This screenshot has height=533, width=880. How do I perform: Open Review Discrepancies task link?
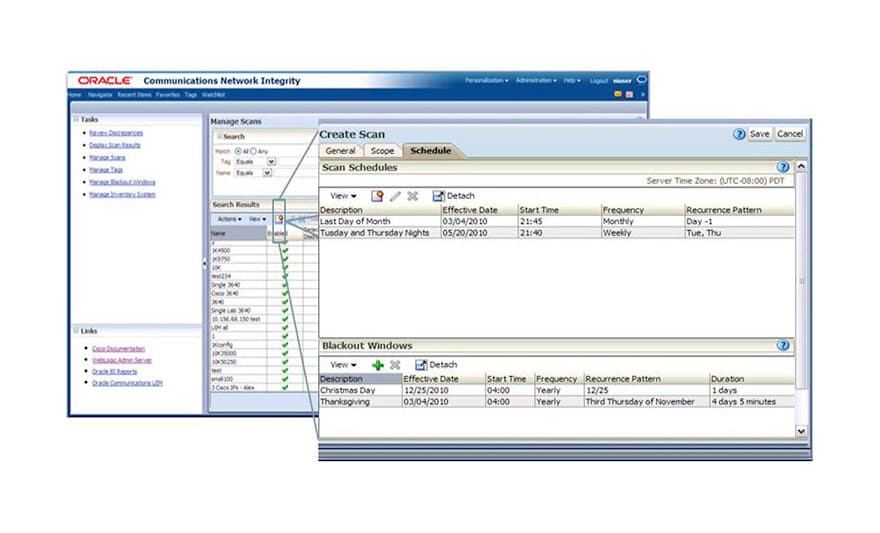click(x=116, y=133)
